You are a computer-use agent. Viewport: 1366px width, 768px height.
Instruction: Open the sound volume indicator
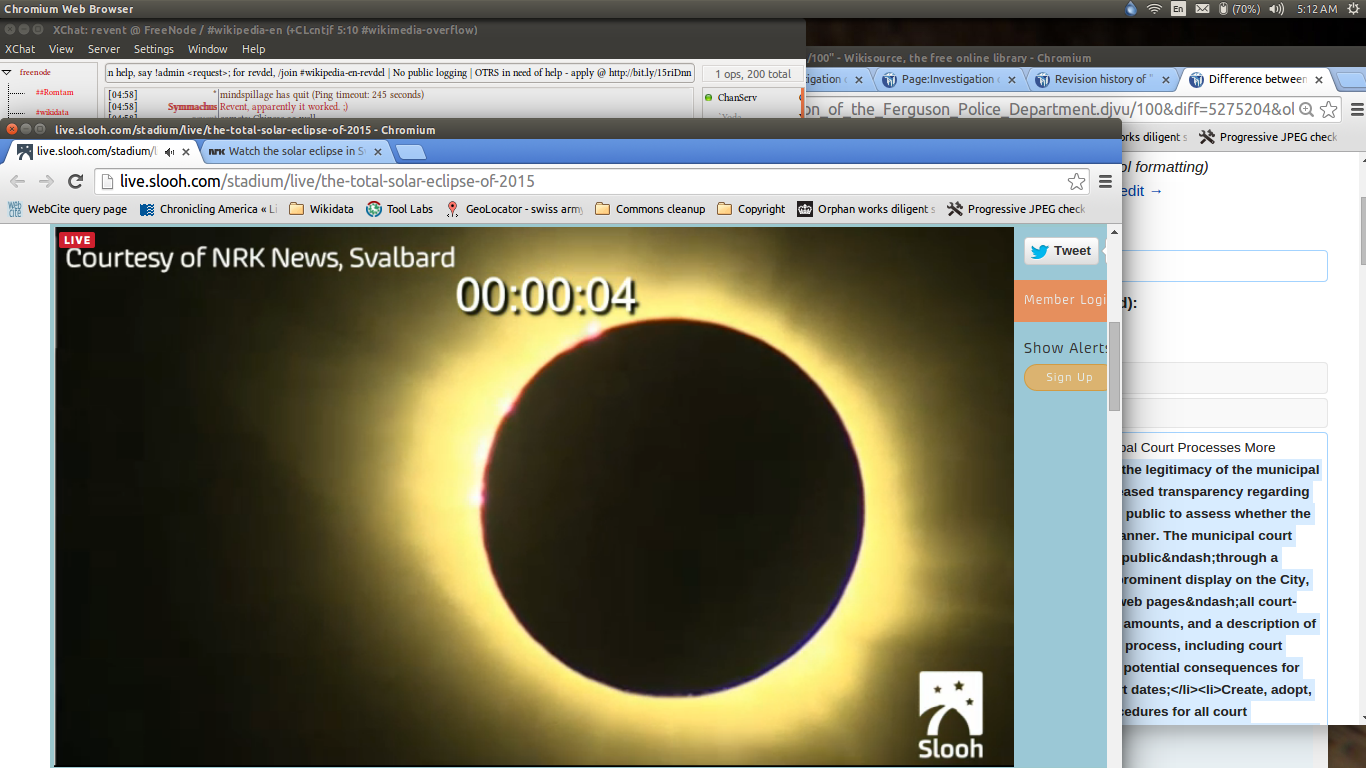[1277, 9]
